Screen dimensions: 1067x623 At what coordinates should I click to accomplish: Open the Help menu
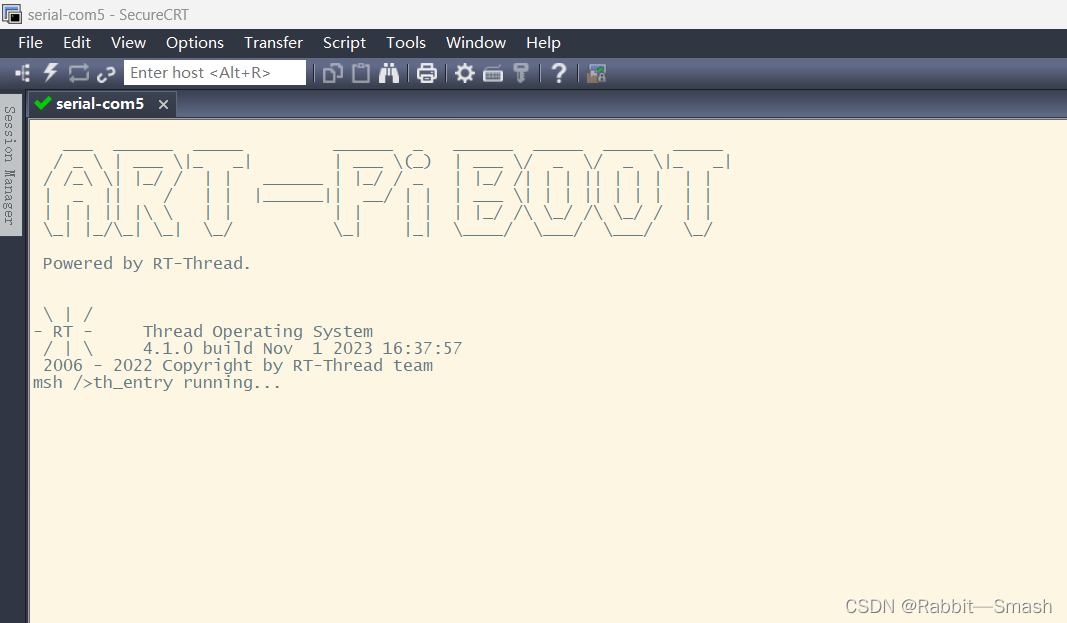pyautogui.click(x=543, y=43)
